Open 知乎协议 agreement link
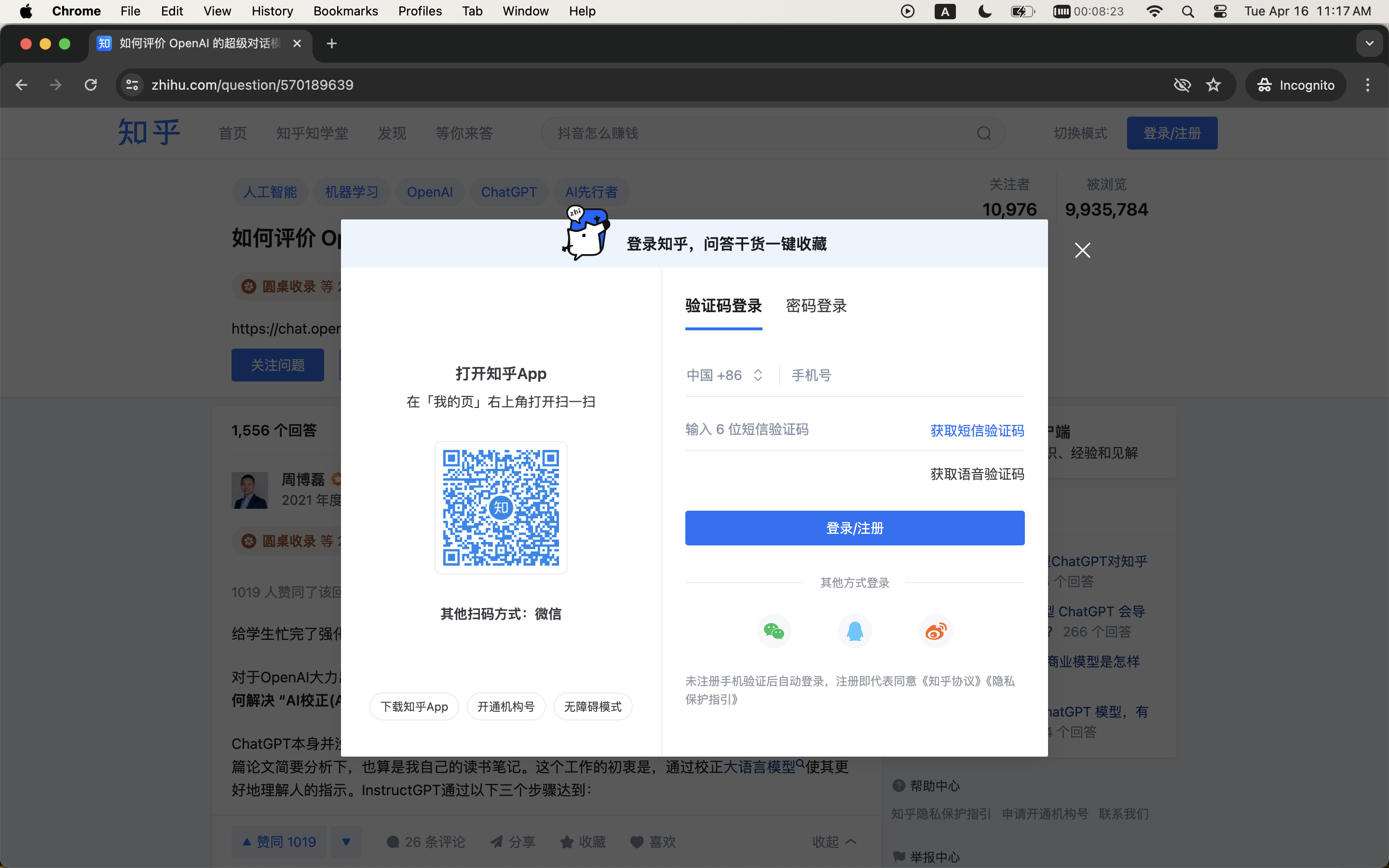Image resolution: width=1389 pixels, height=868 pixels. tap(952, 681)
